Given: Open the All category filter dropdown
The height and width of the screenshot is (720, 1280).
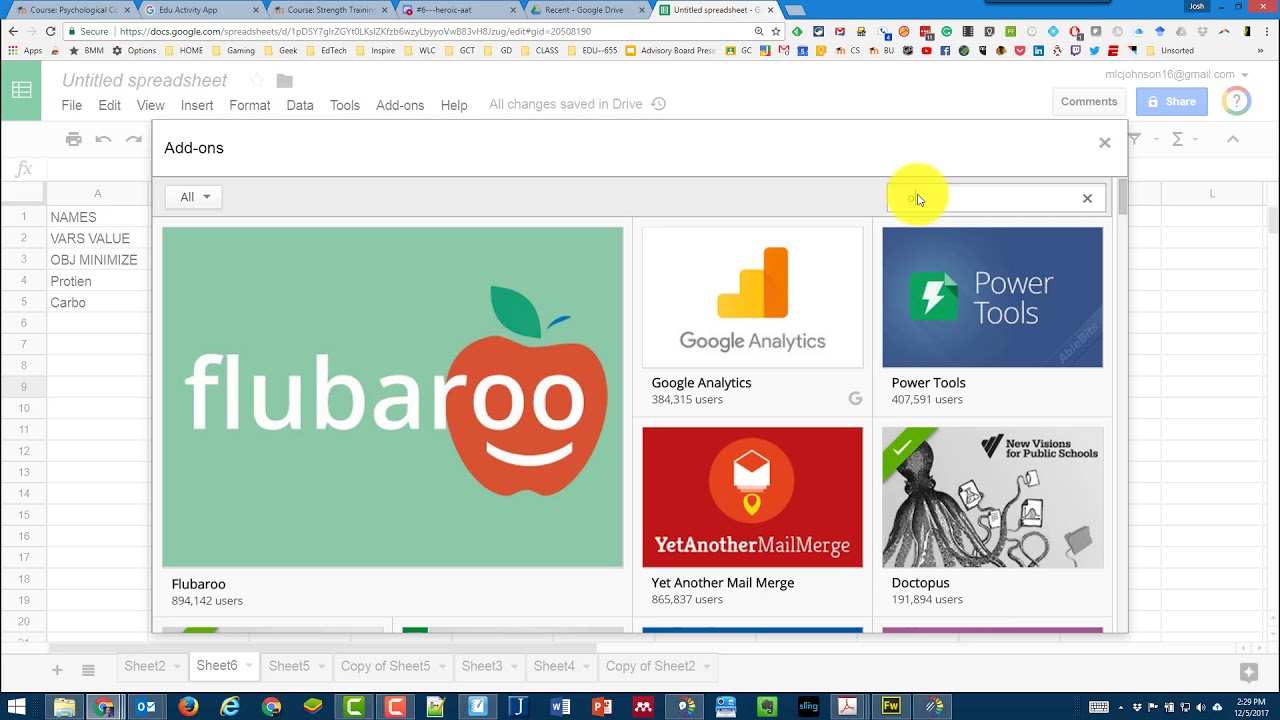Looking at the screenshot, I should (194, 197).
